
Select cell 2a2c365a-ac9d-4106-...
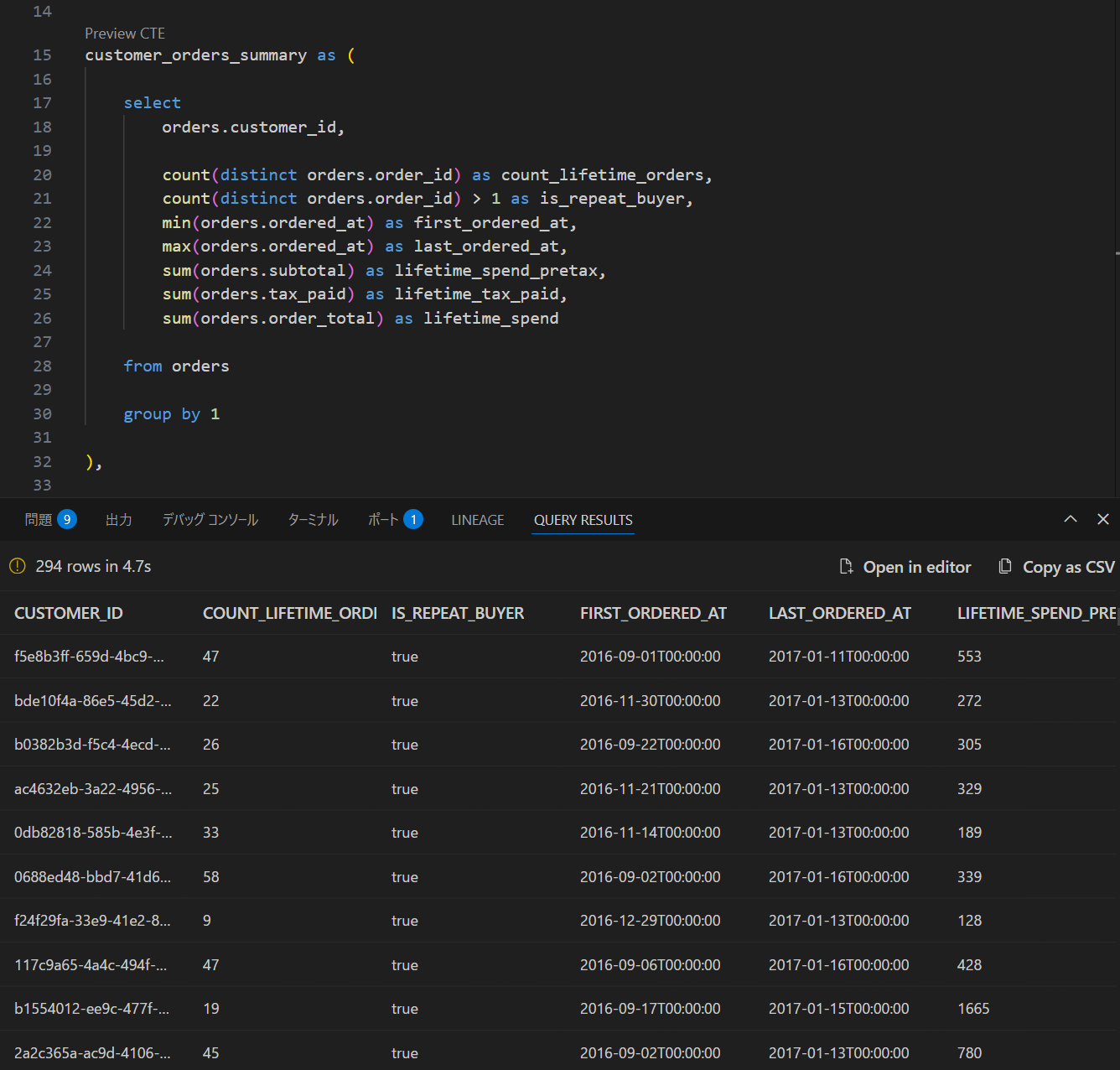click(x=92, y=1052)
